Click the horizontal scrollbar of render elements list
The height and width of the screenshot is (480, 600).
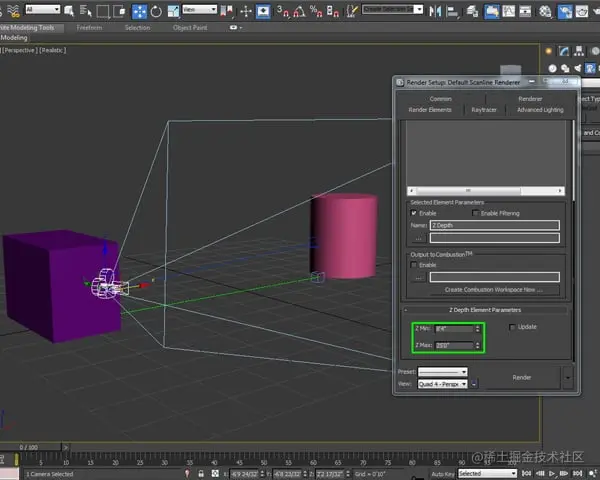pos(486,191)
